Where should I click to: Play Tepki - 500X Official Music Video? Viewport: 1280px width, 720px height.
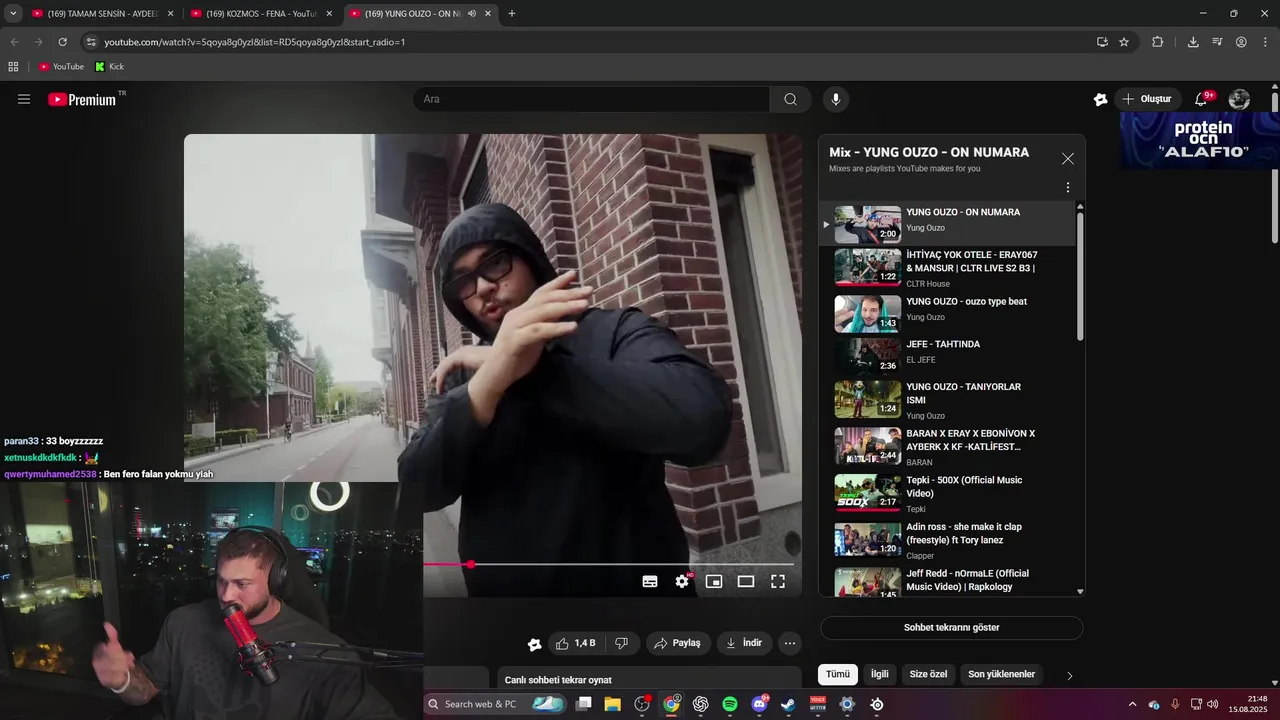point(948,493)
